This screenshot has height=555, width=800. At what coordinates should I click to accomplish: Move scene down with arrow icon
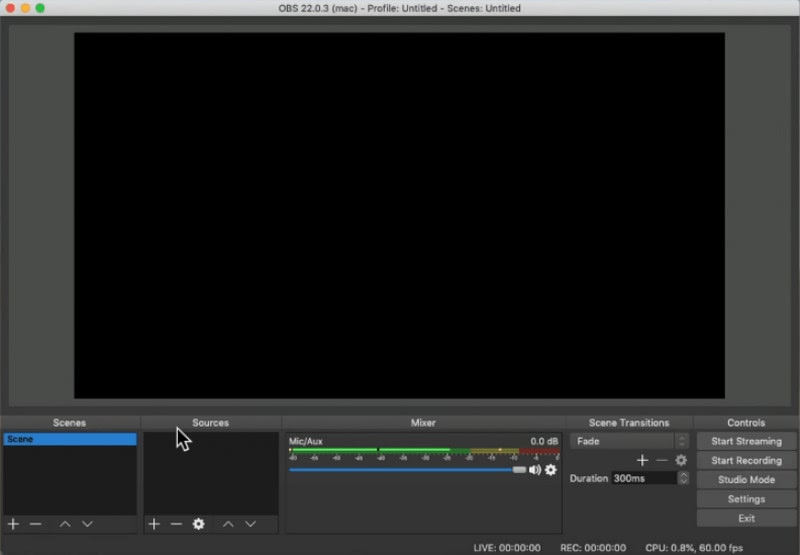pos(87,524)
